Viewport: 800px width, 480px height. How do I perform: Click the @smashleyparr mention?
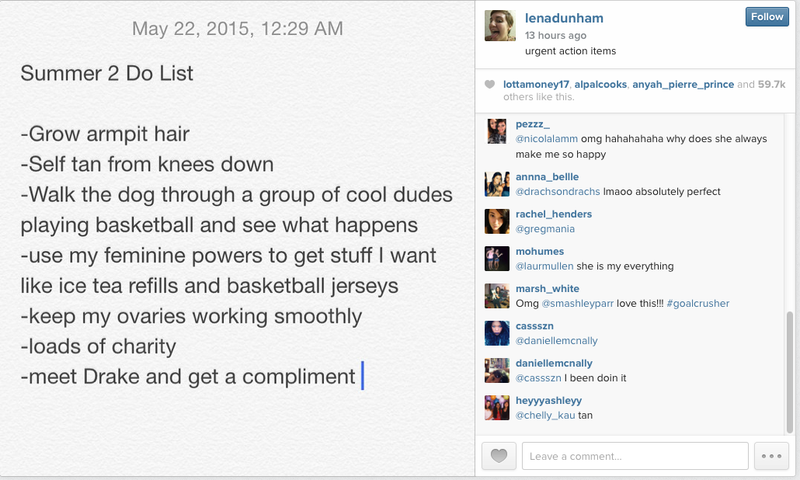tap(578, 303)
